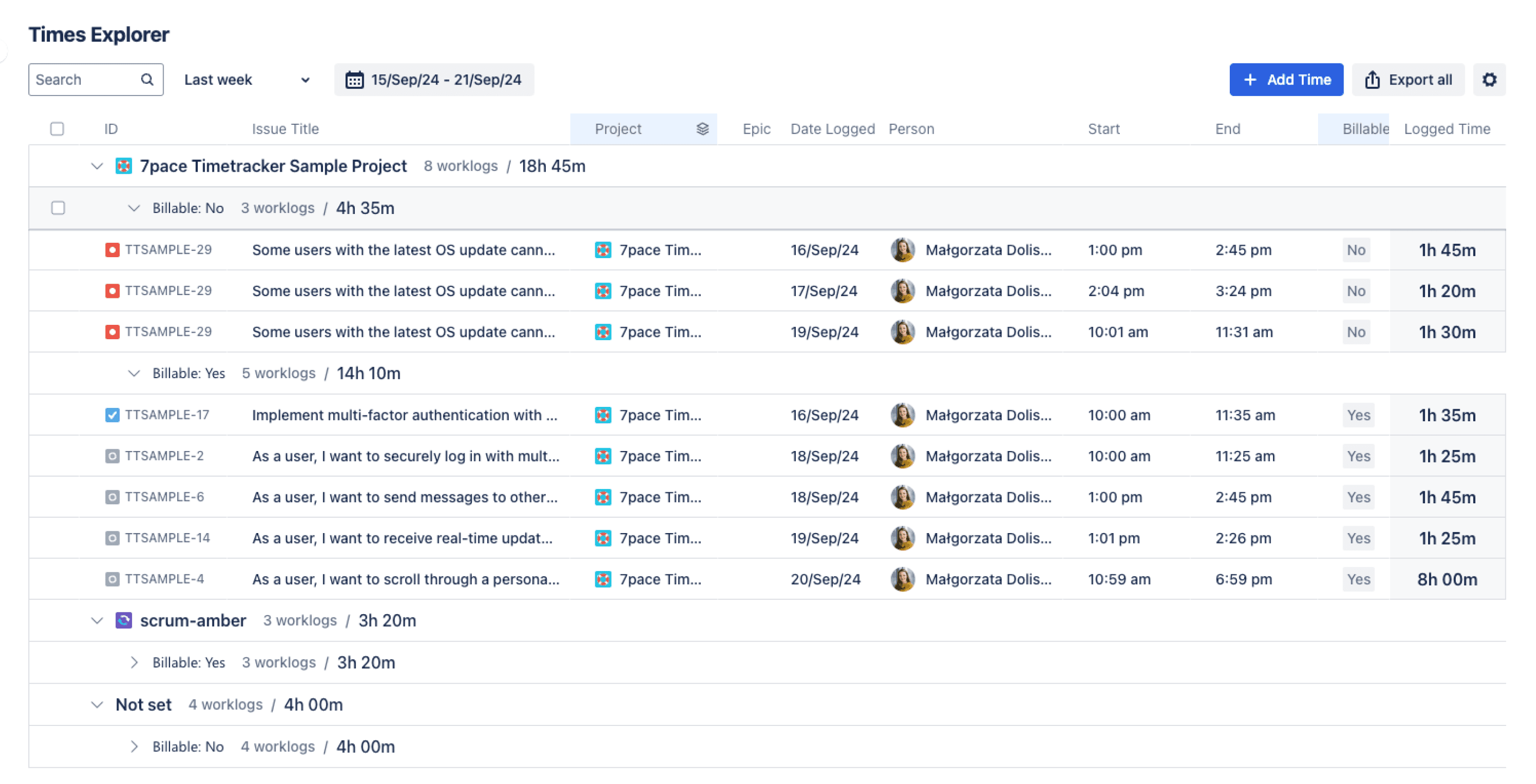Viewport: 1536px width, 784px height.
Task: Click story icon next to TTSAMPLE-14
Action: coord(112,538)
